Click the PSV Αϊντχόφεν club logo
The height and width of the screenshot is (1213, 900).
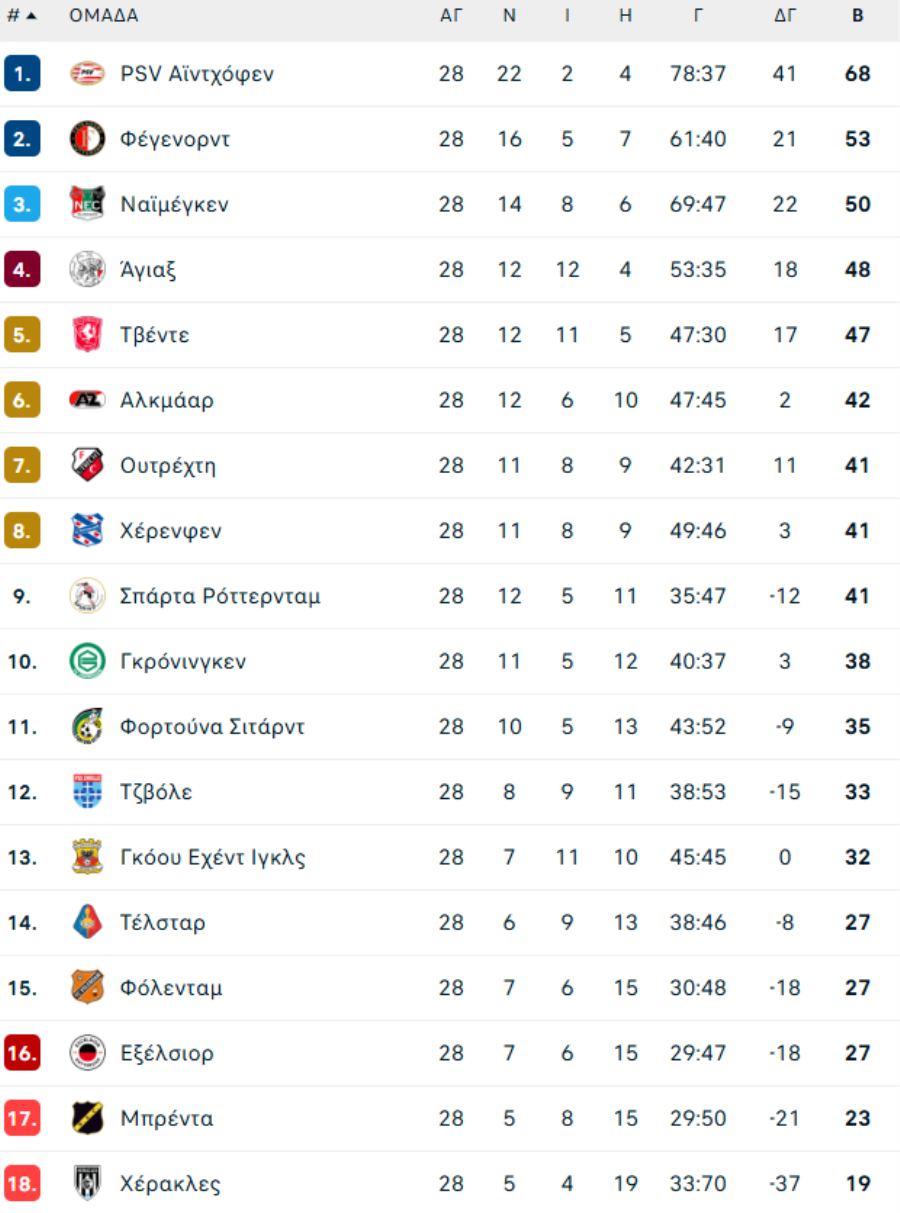[x=87, y=74]
